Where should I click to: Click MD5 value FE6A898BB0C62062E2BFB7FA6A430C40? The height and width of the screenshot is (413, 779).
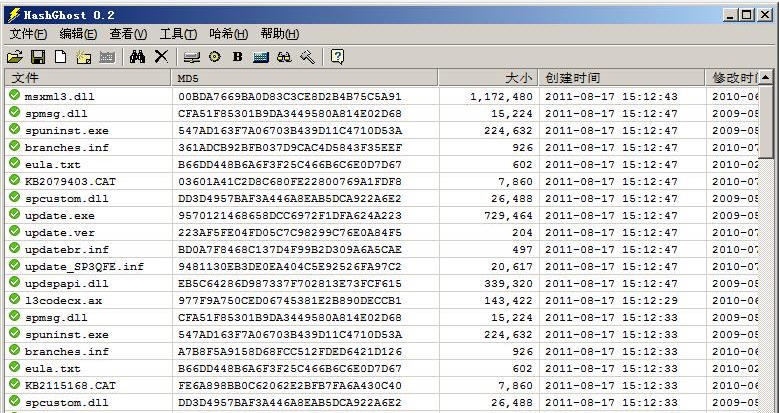tap(290, 386)
